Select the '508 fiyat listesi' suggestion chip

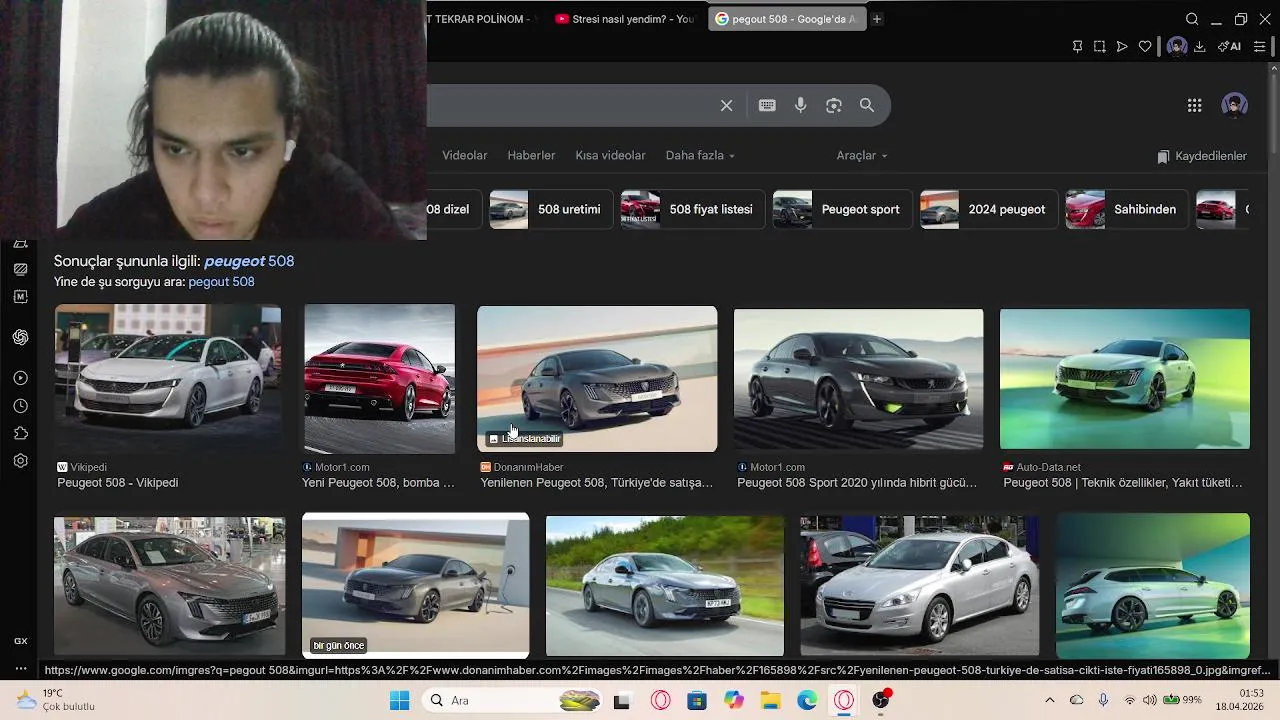tap(692, 209)
